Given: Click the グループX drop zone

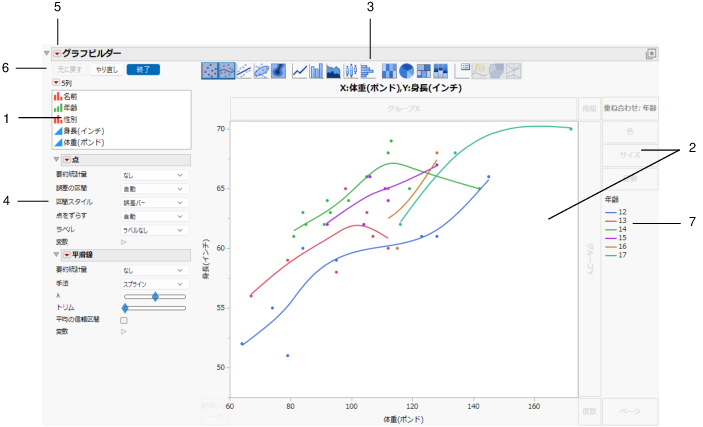Looking at the screenshot, I should pos(404,109).
